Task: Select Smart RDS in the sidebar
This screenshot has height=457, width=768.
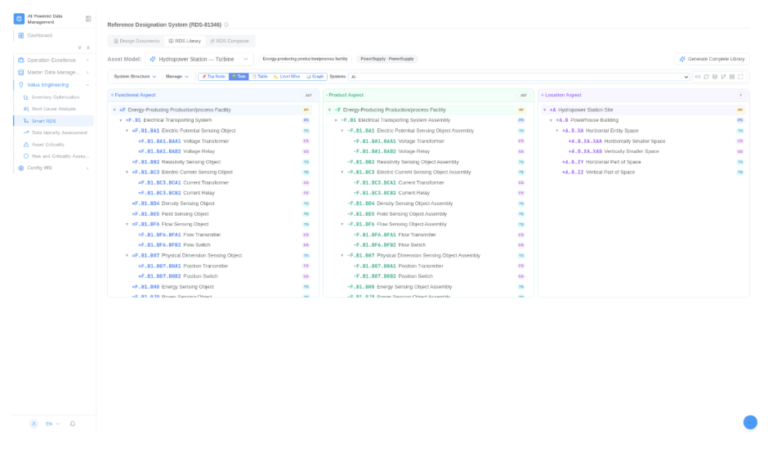Action: pyautogui.click(x=53, y=121)
